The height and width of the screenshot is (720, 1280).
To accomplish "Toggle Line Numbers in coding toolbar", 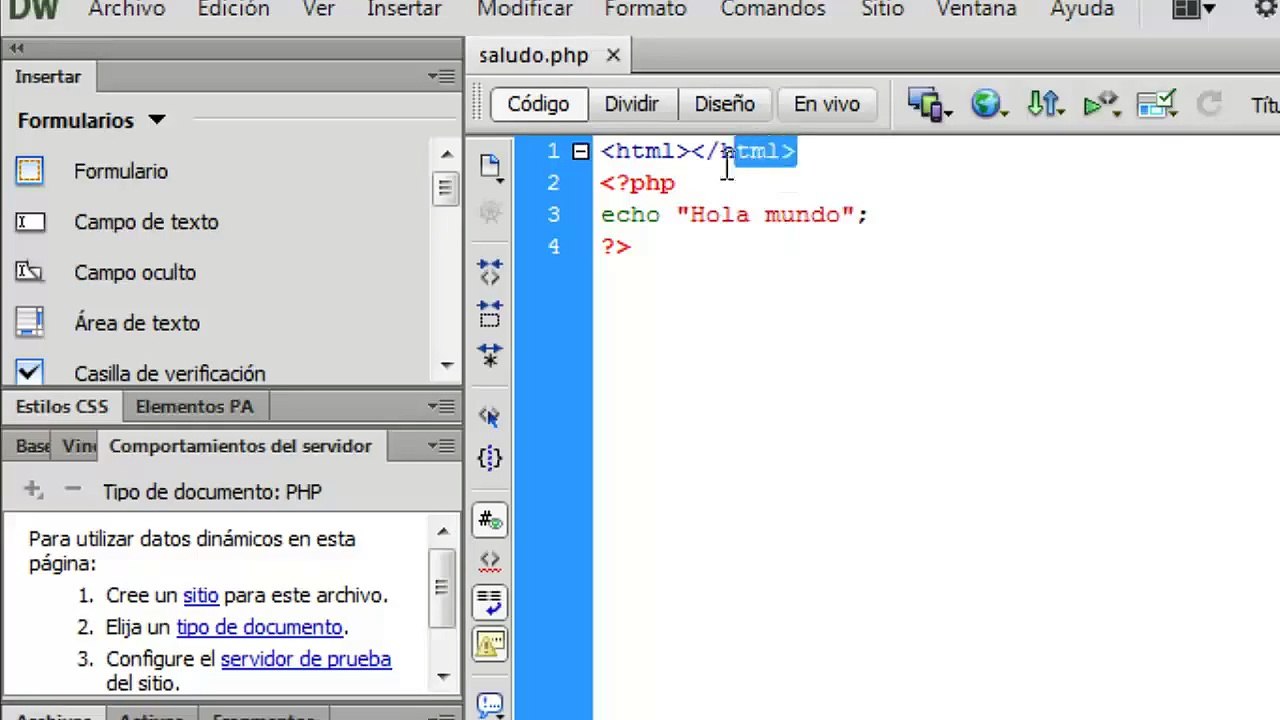I will pos(489,520).
